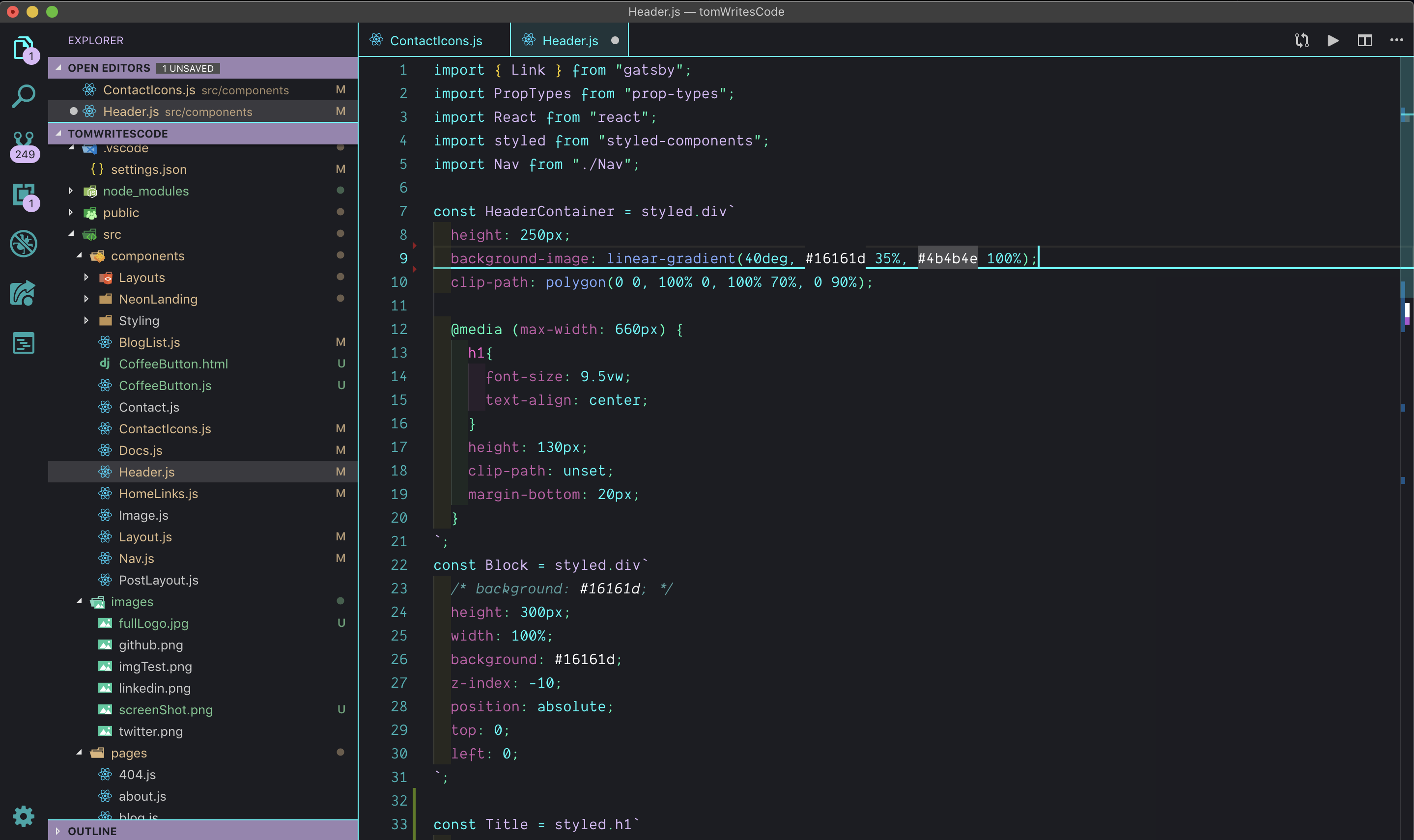This screenshot has width=1414, height=840.
Task: Open Source Control view with 249 changes
Action: point(24,146)
